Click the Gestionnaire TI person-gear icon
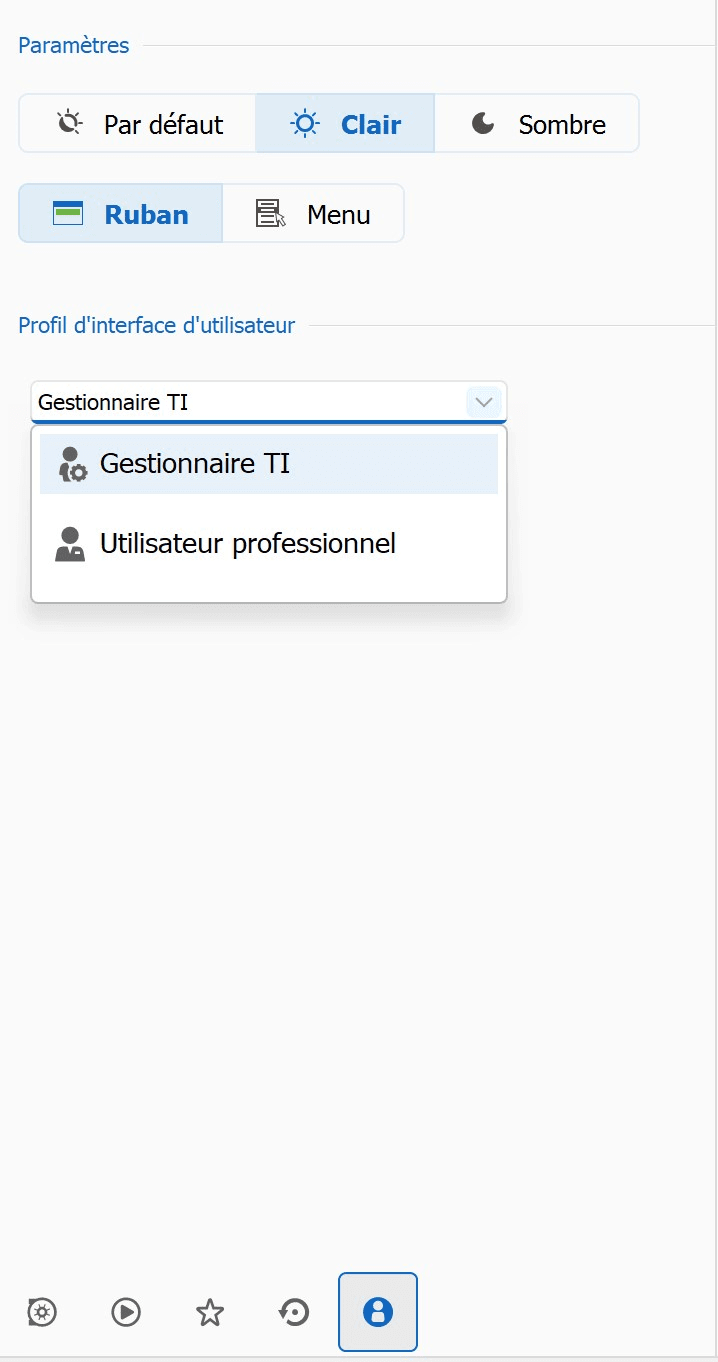Screen dimensions: 718x1362 coord(71,464)
